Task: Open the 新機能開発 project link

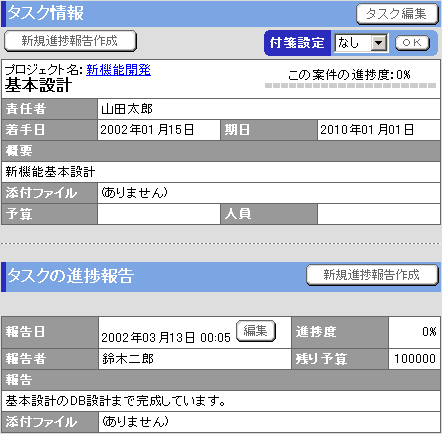Action: 118,70
